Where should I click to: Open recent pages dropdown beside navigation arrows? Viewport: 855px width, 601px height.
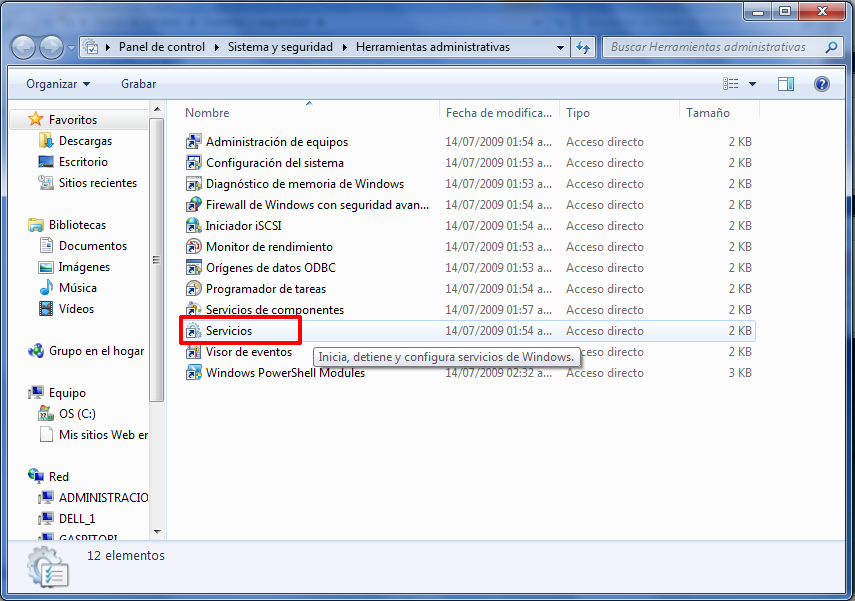(x=71, y=48)
